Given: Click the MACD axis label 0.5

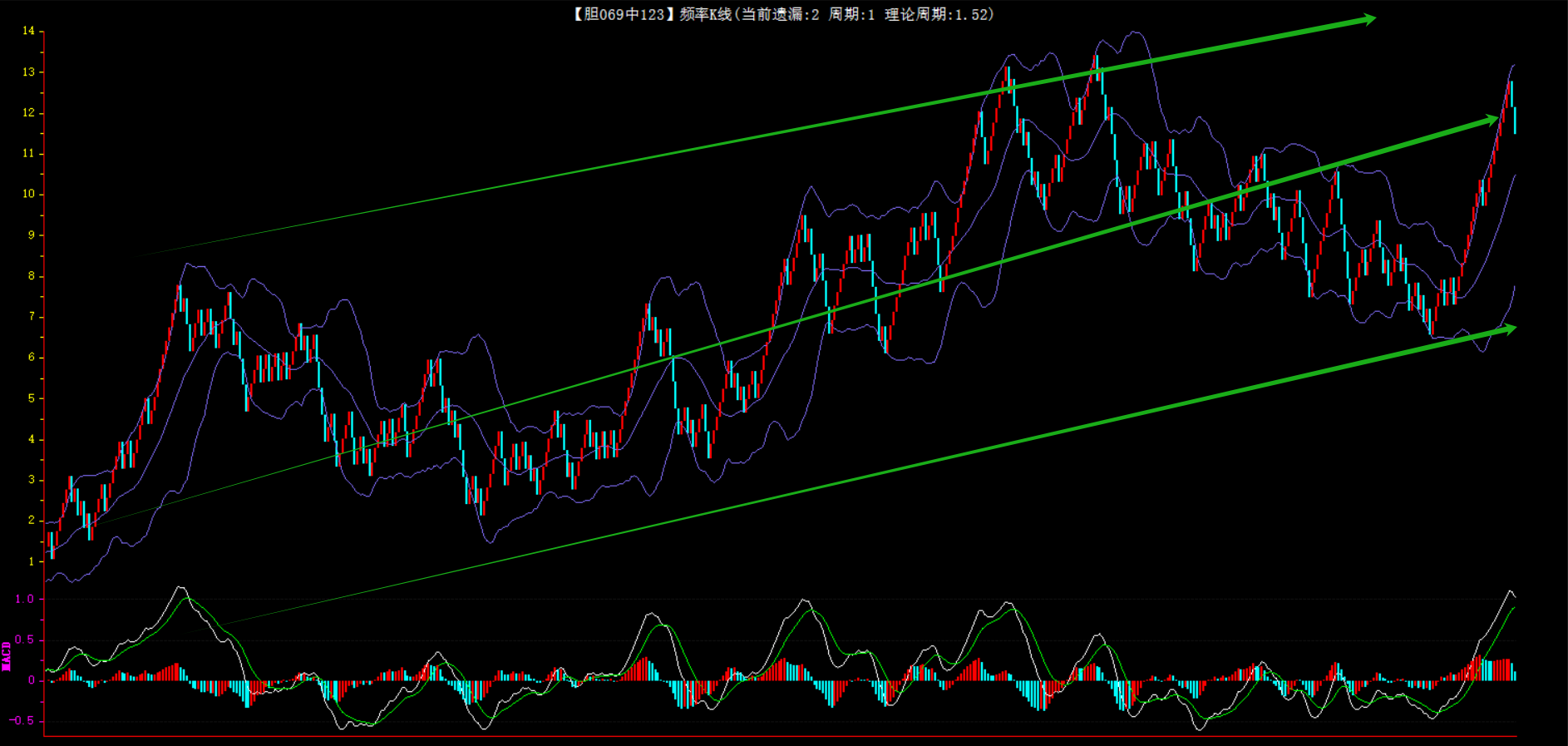Looking at the screenshot, I should pyautogui.click(x=25, y=640).
